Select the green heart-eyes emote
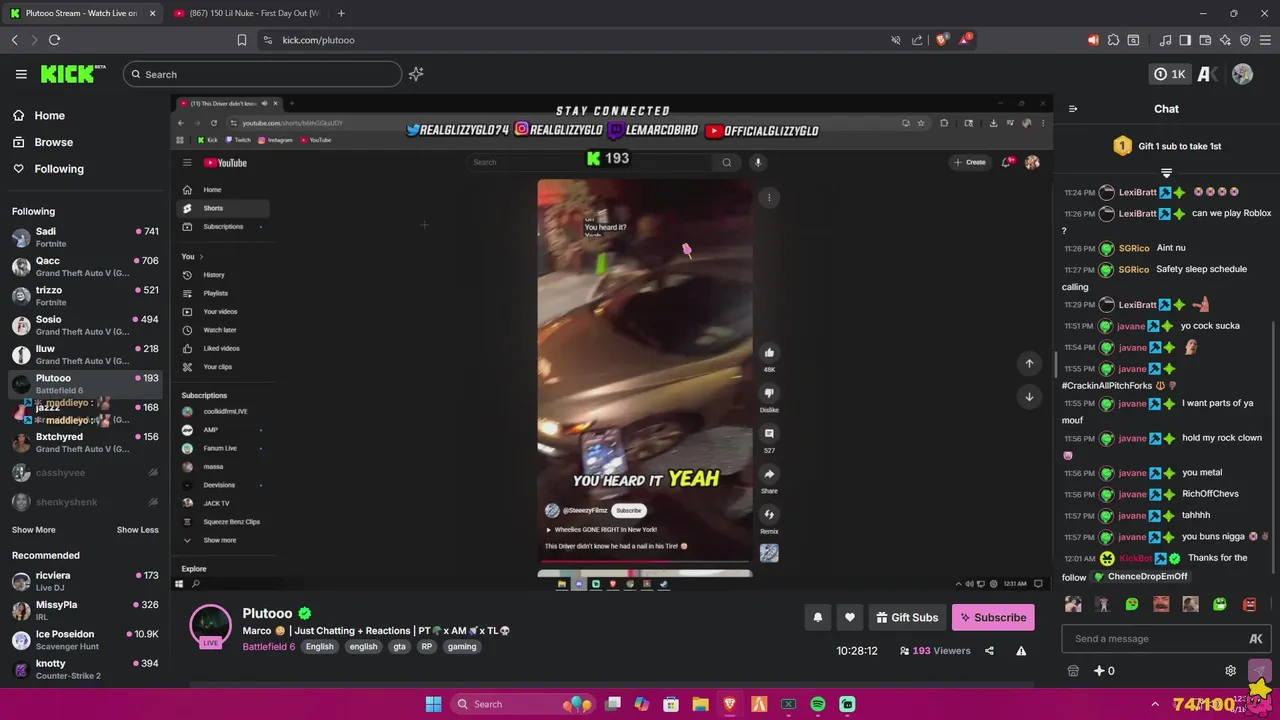 (x=1132, y=604)
